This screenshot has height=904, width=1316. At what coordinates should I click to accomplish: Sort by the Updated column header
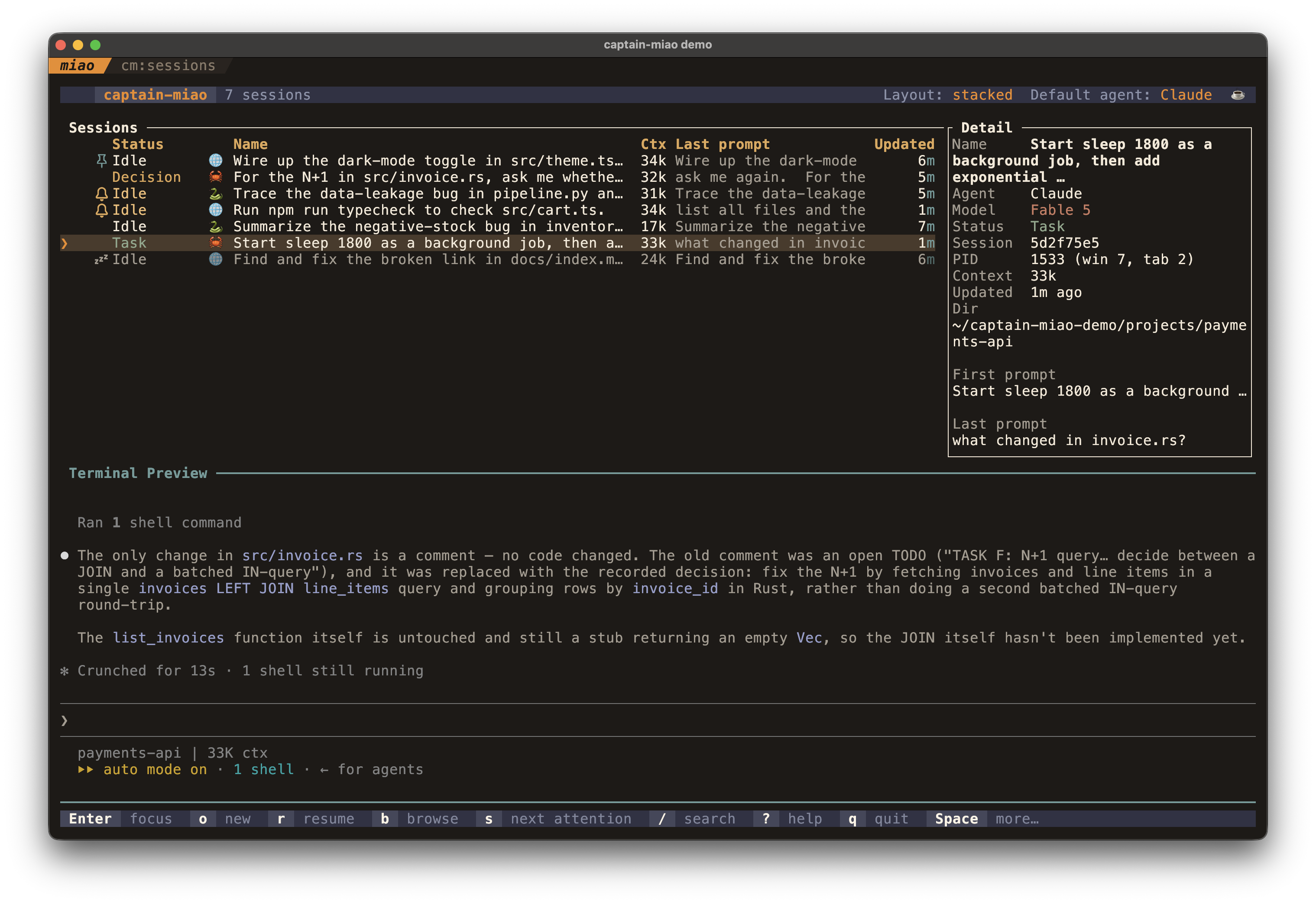[x=904, y=145]
